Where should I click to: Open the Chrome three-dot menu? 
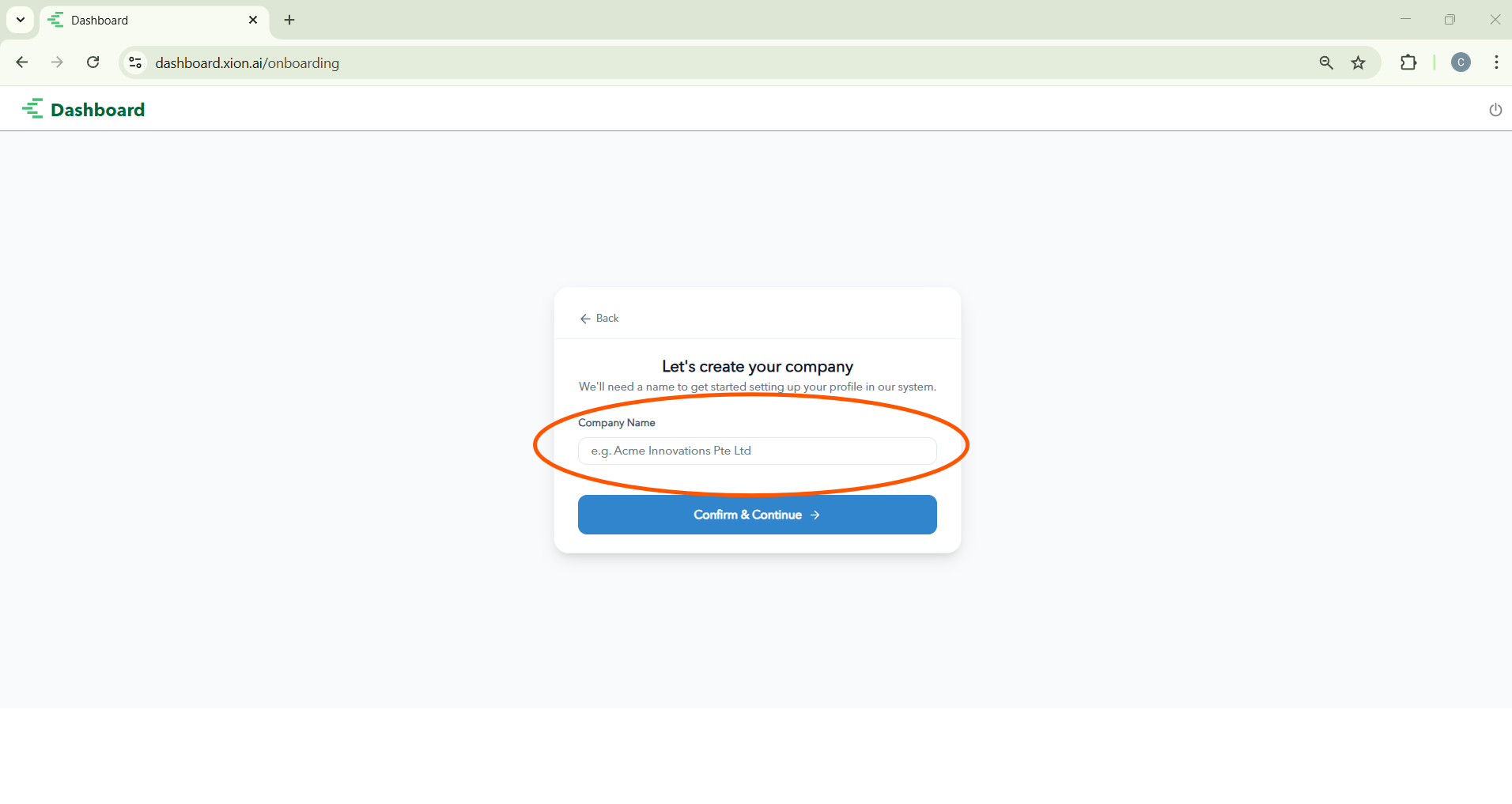[x=1496, y=62]
